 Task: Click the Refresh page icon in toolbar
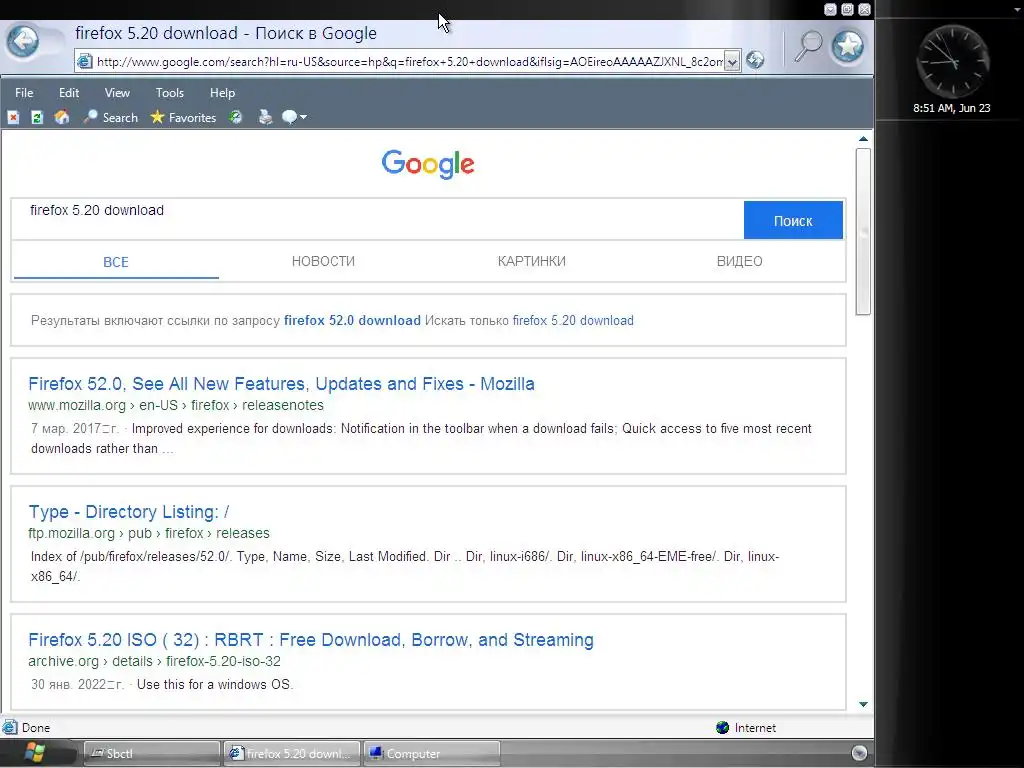point(37,118)
